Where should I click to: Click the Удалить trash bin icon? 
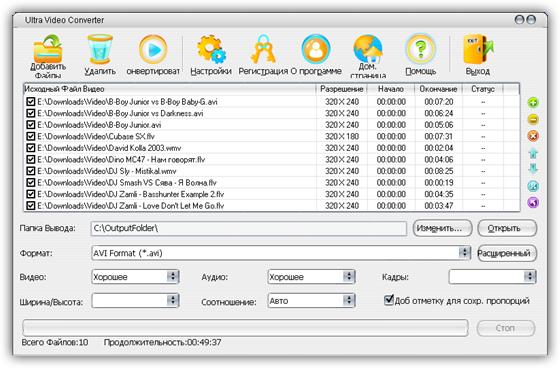(100, 49)
